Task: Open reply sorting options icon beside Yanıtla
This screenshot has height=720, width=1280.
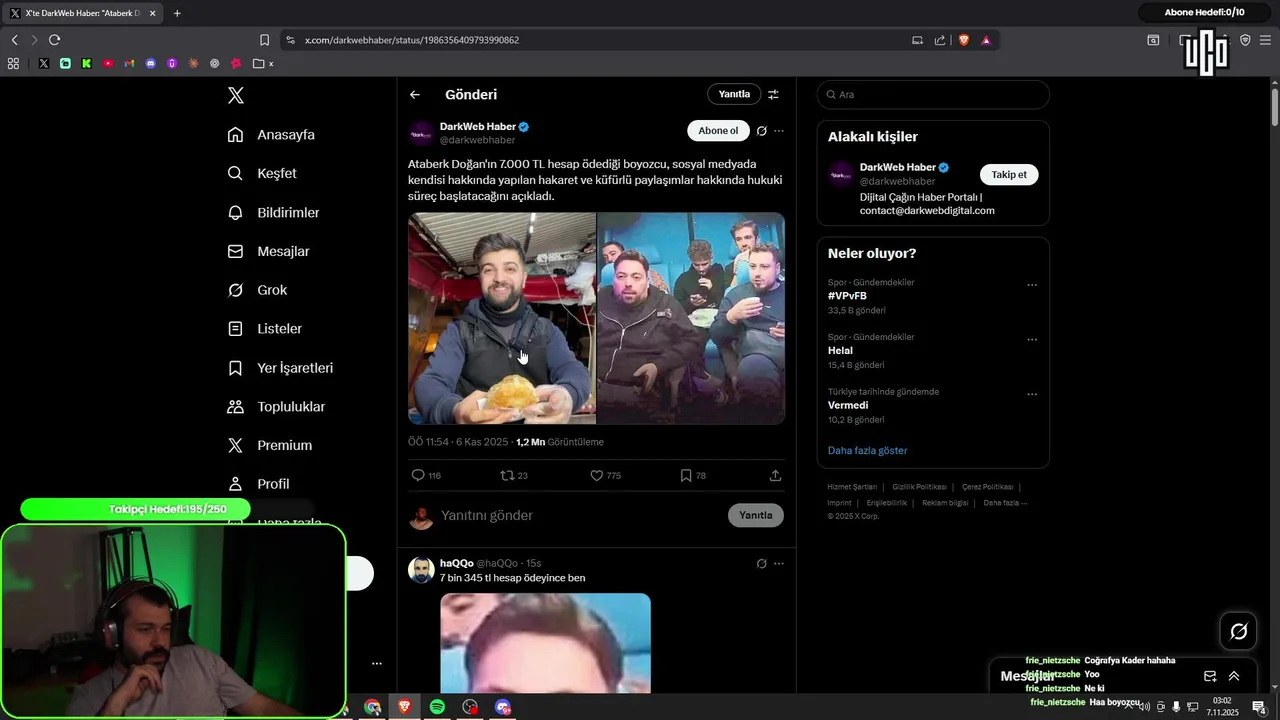Action: tap(773, 94)
